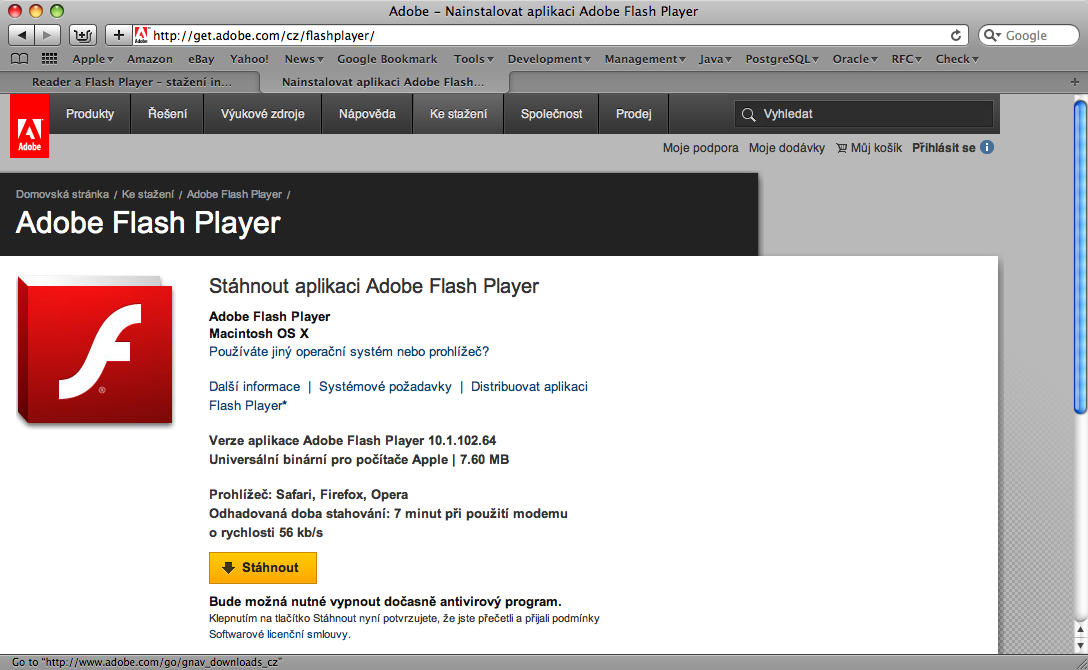
Task: Click the Adobe logo in the header
Action: (x=29, y=126)
